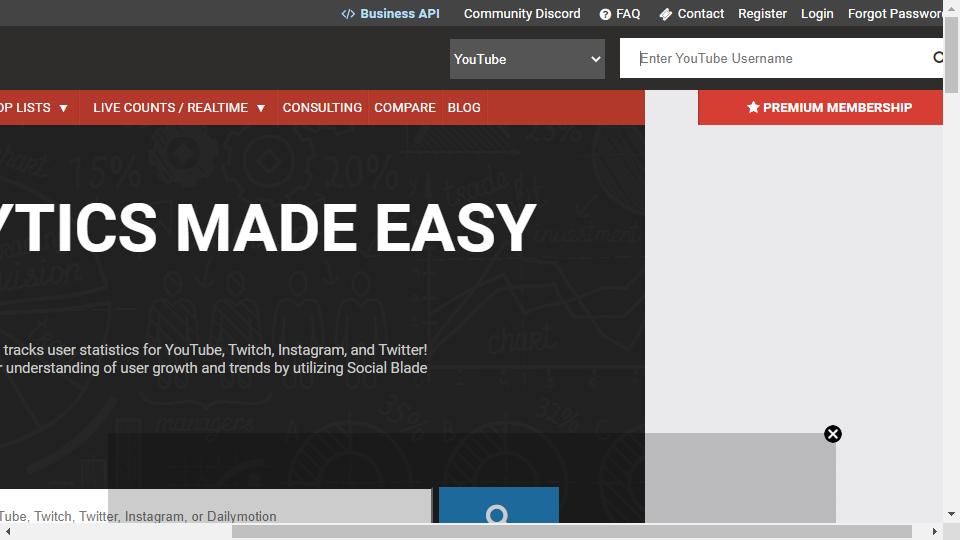This screenshot has width=960, height=540.
Task: Open the Login page
Action: tap(817, 13)
